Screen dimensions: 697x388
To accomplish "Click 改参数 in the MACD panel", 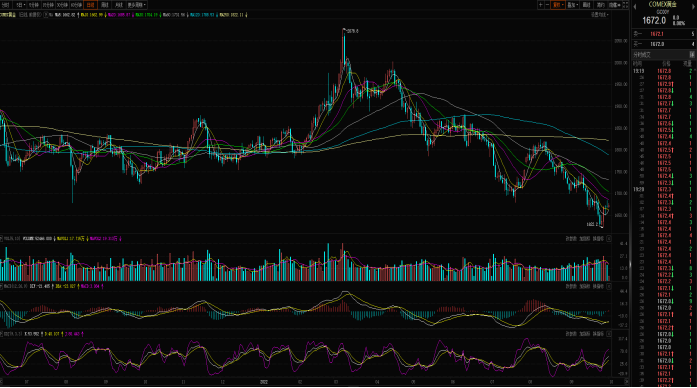I will pos(571,286).
